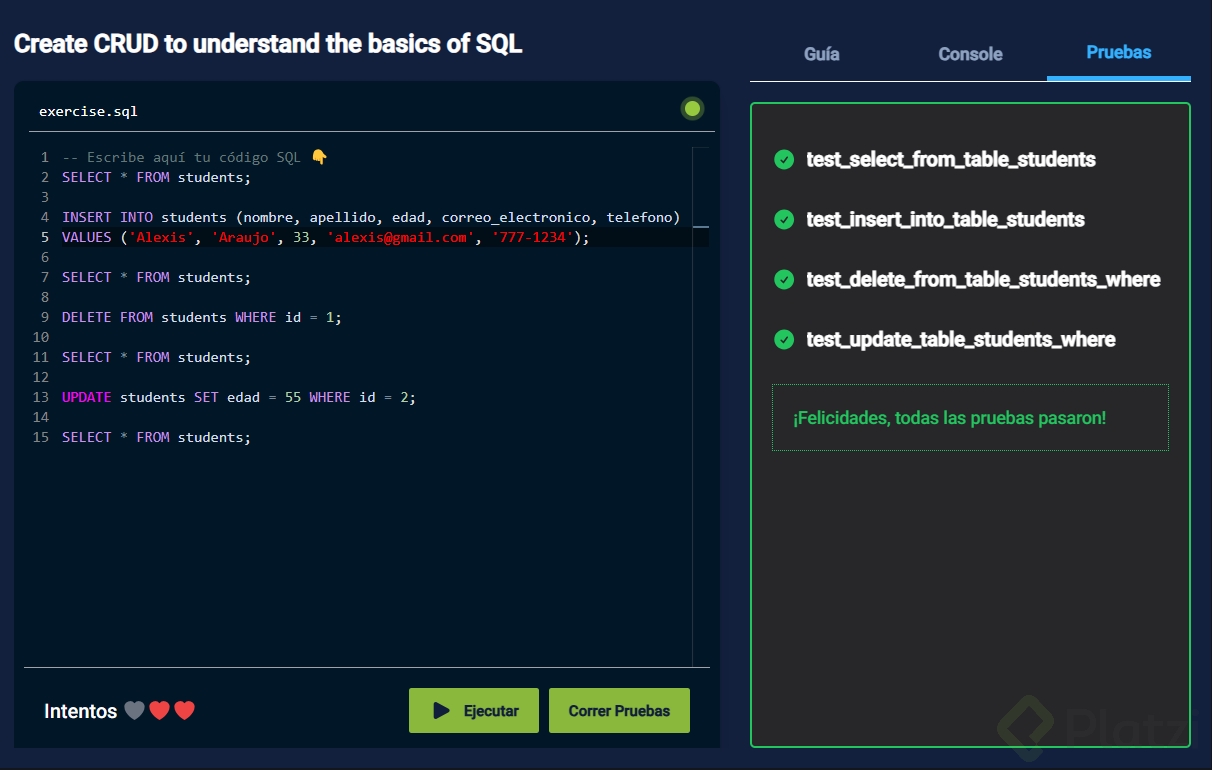Viewport: 1212px width, 770px height.
Task: Click line number 4 in the gutter
Action: coord(45,217)
